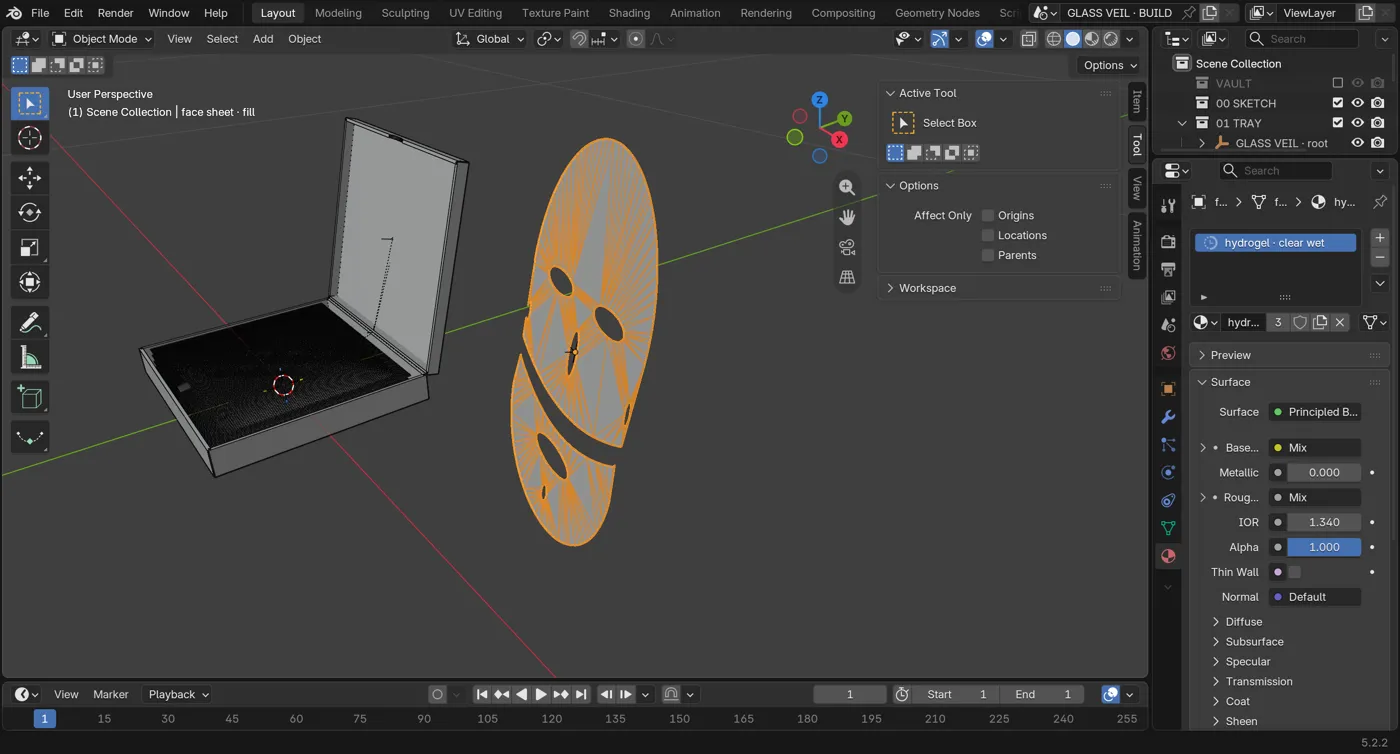Image resolution: width=1400 pixels, height=754 pixels.
Task: Choose the Measure tool
Action: [x=30, y=358]
